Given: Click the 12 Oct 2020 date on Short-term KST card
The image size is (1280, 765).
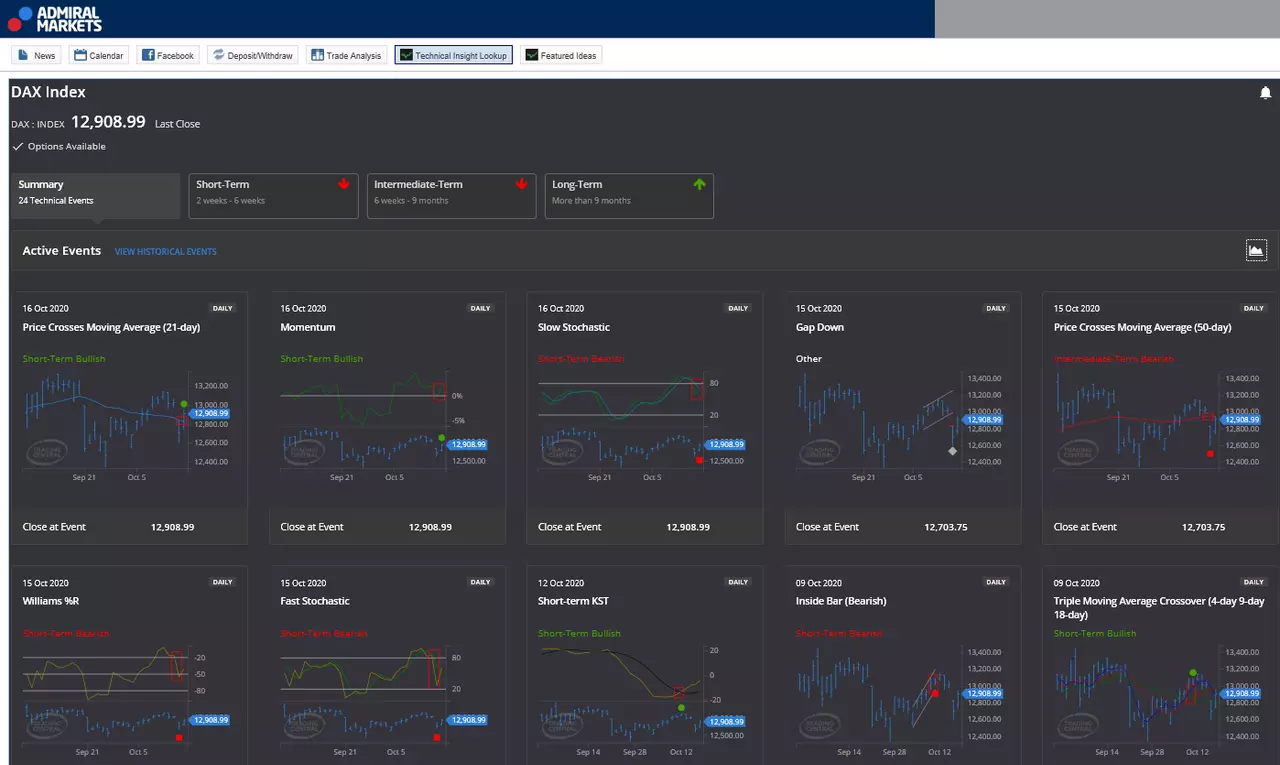Looking at the screenshot, I should (559, 583).
